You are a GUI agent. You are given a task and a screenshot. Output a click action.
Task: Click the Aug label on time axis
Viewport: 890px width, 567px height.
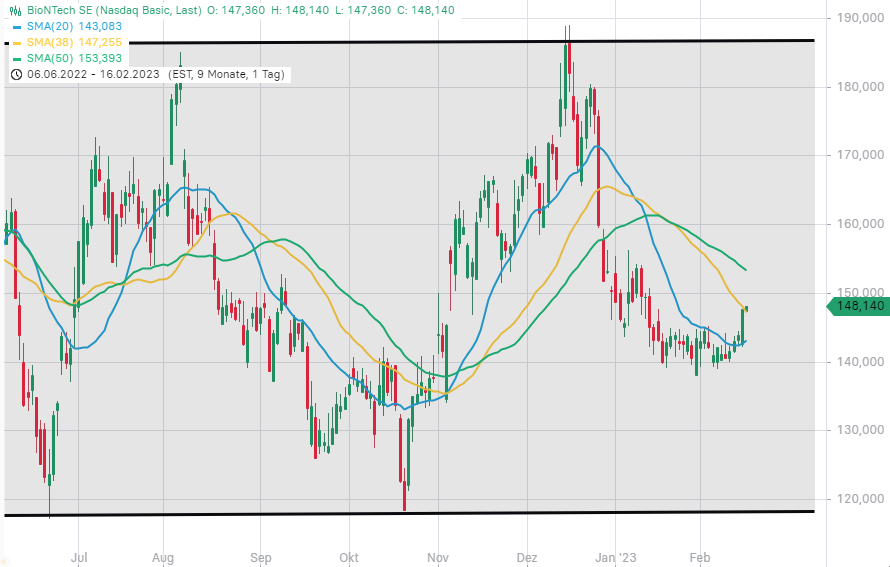(x=163, y=558)
